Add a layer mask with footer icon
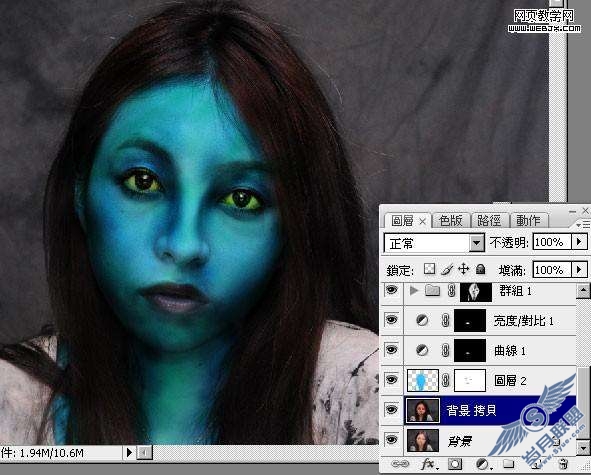 (455, 464)
